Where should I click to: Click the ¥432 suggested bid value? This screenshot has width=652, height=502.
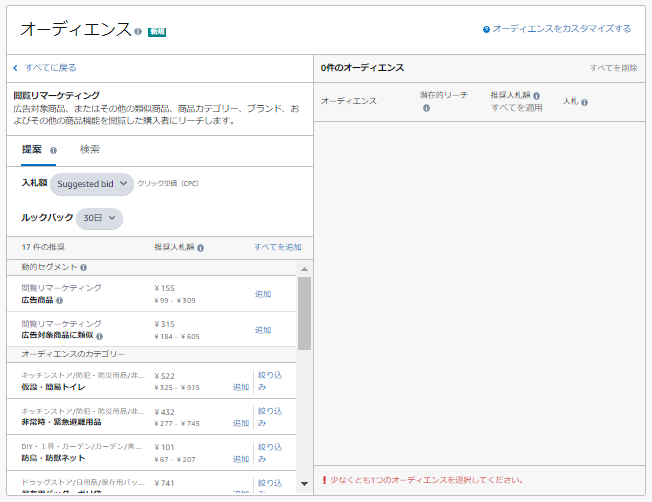point(165,412)
